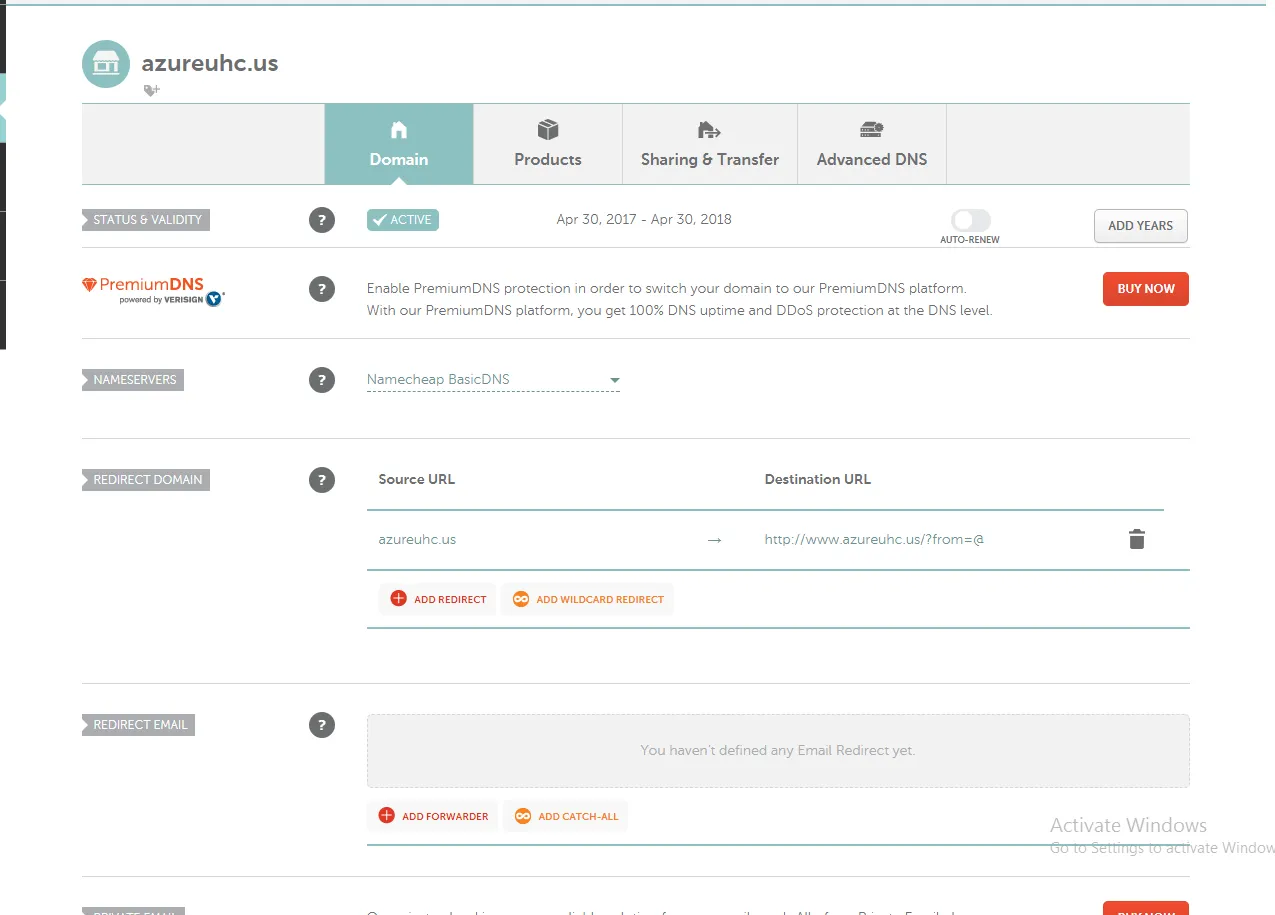The width and height of the screenshot is (1275, 915).
Task: Expand the Namecheap BasicDNS nameservers dropdown
Action: pyautogui.click(x=493, y=380)
